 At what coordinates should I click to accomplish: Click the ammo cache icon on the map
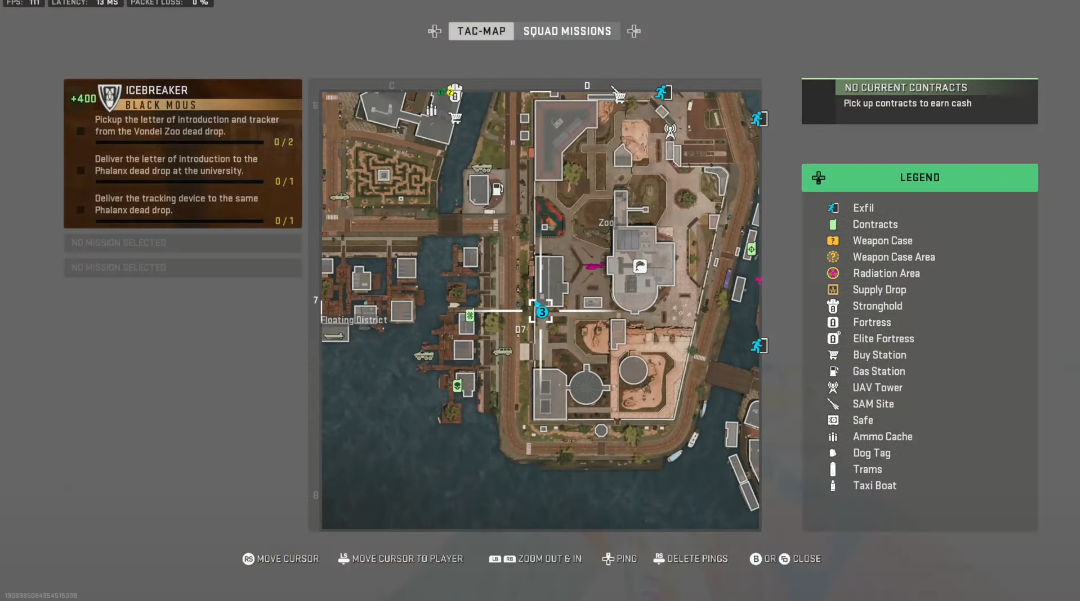click(x=431, y=110)
